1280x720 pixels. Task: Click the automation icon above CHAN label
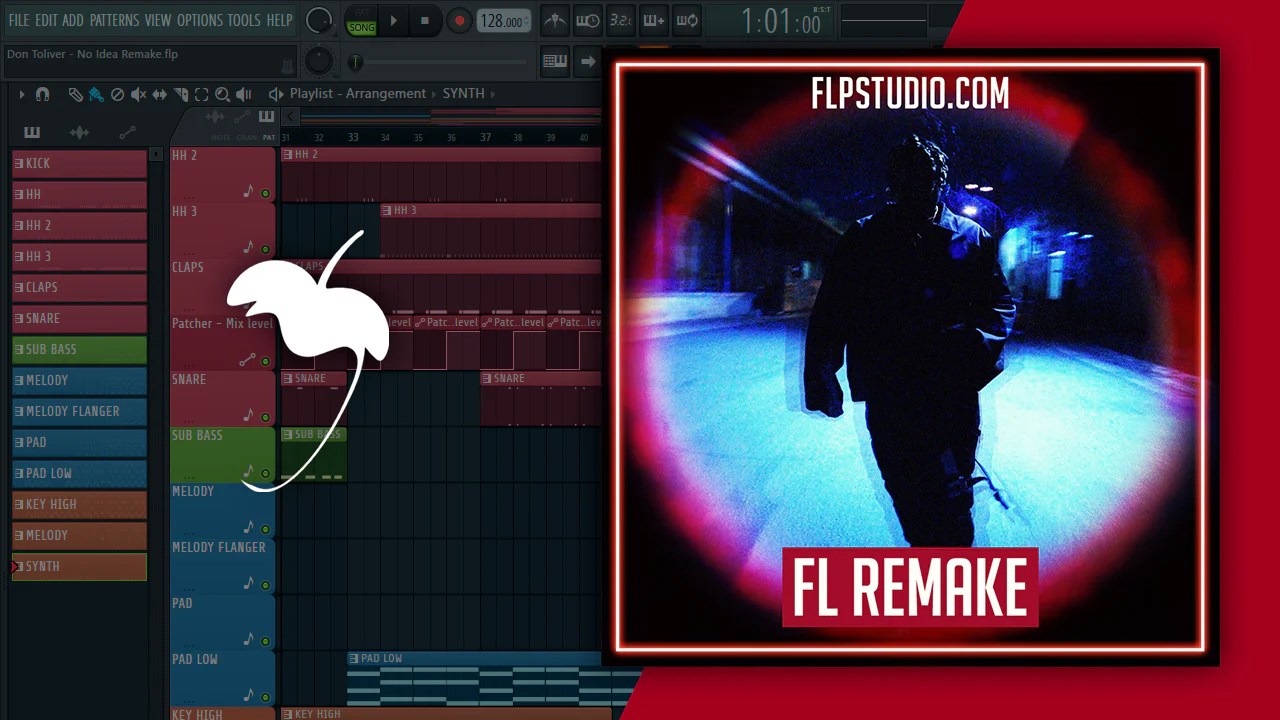click(x=242, y=117)
